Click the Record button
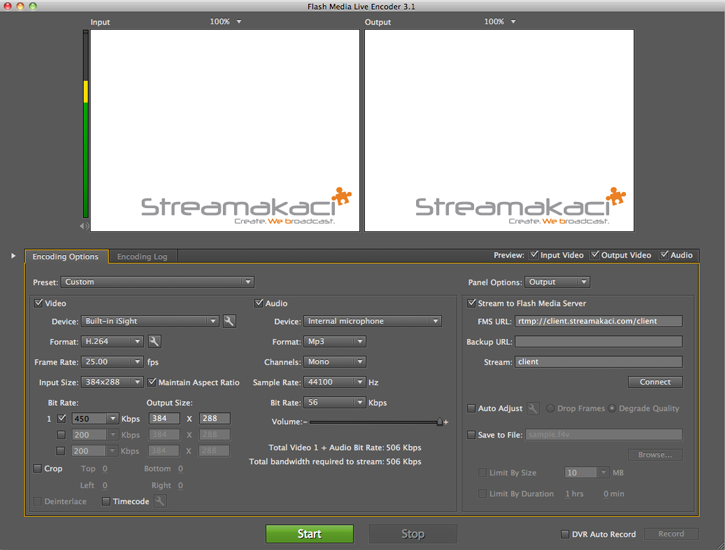Image resolution: width=725 pixels, height=550 pixels. [671, 534]
